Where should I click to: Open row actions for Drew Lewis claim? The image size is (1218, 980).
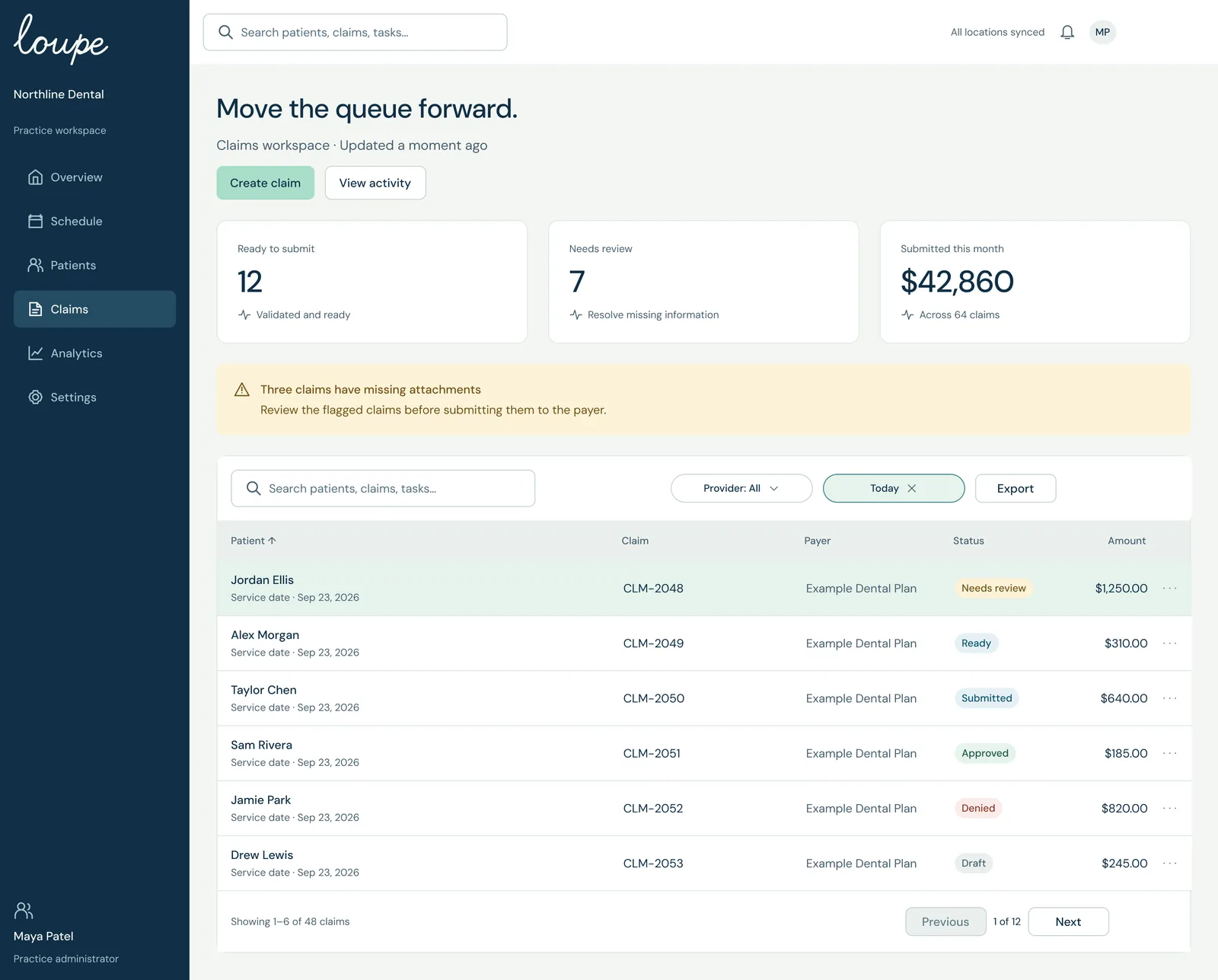point(1170,863)
